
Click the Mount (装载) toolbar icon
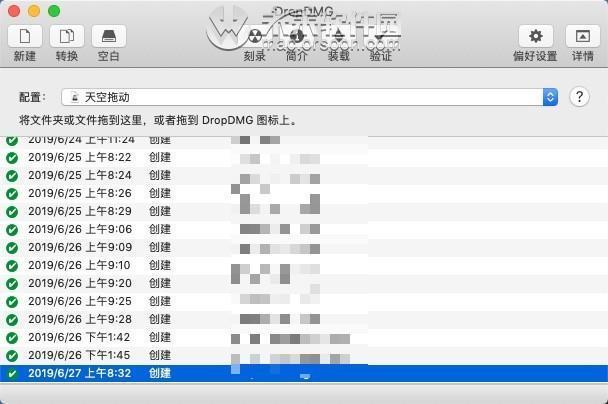[x=339, y=36]
